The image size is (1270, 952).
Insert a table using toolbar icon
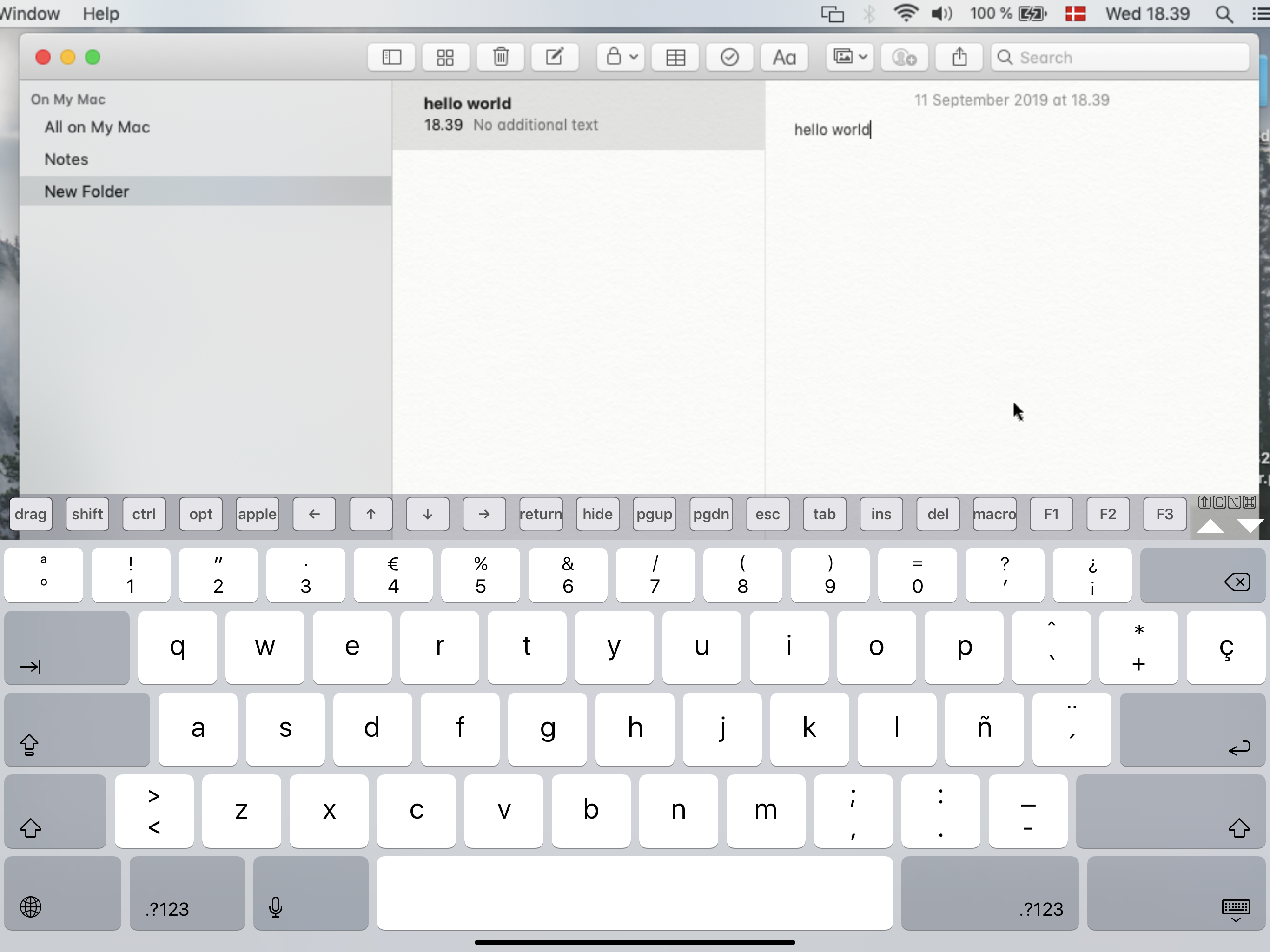(676, 58)
